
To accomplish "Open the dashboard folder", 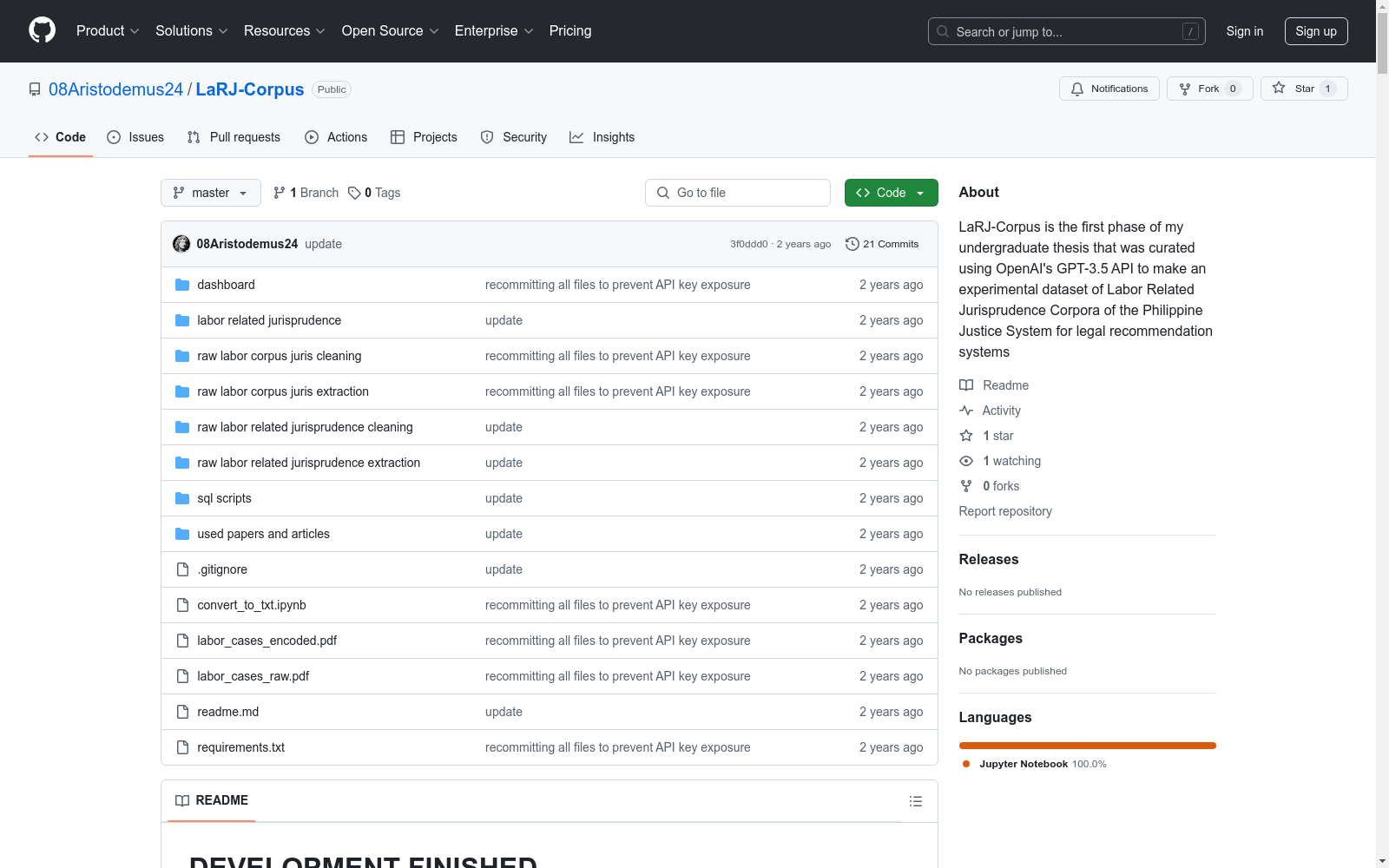I will coord(226,285).
